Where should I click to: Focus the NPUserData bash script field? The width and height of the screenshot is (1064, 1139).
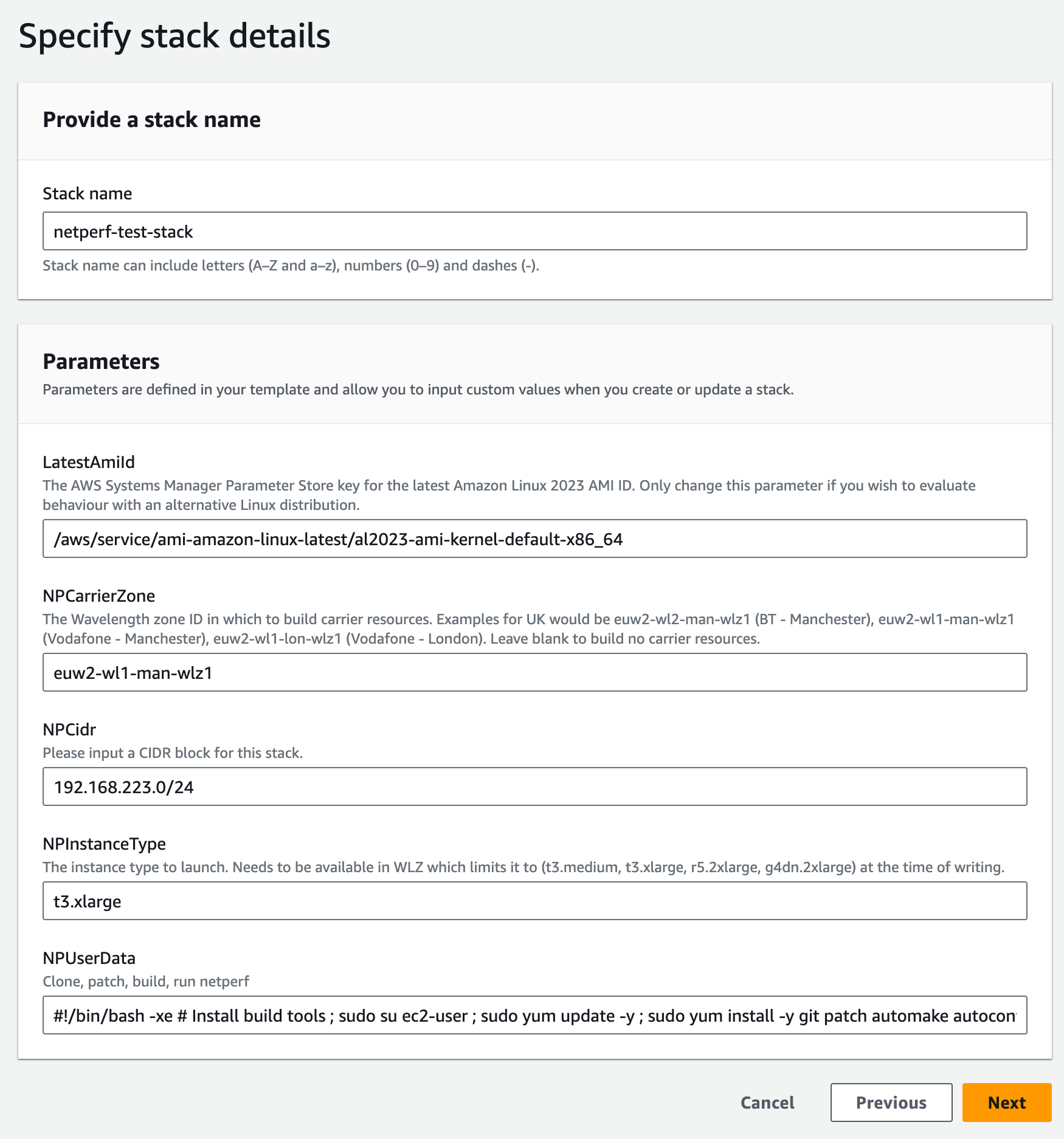tap(534, 1015)
